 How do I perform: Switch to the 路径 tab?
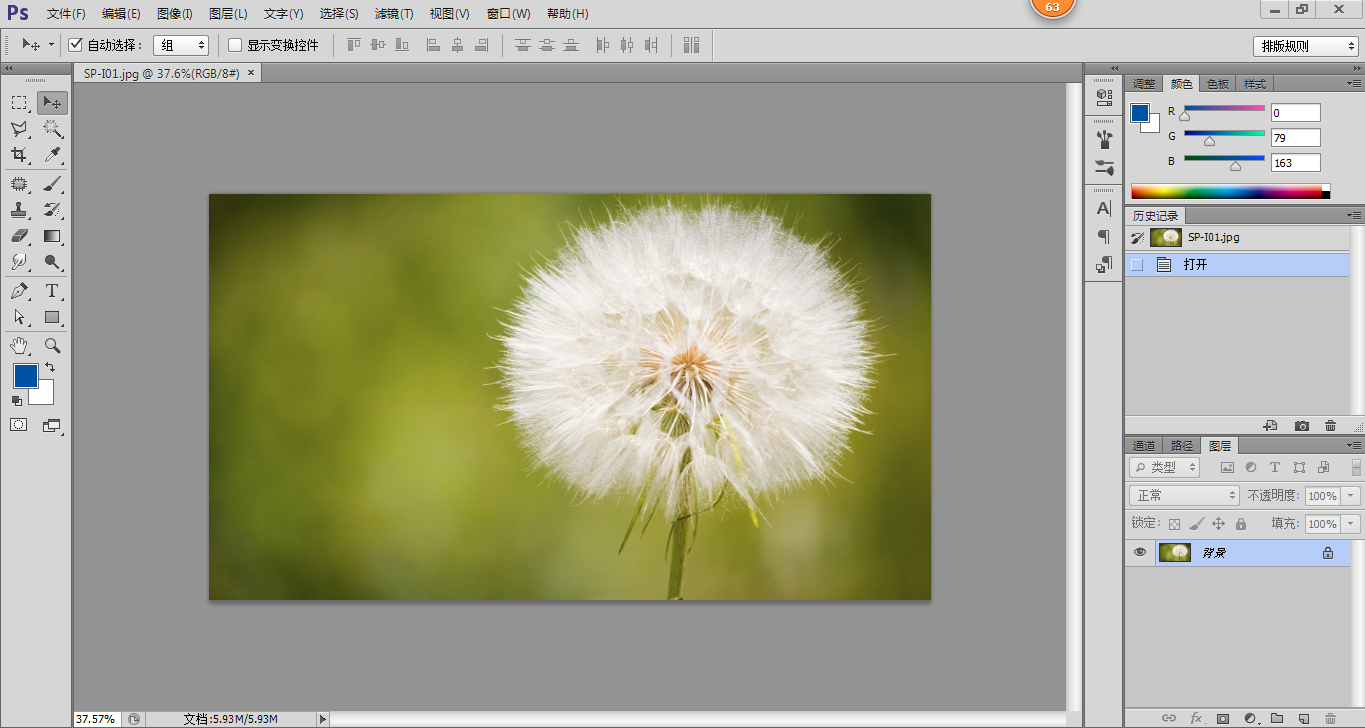pos(1182,445)
